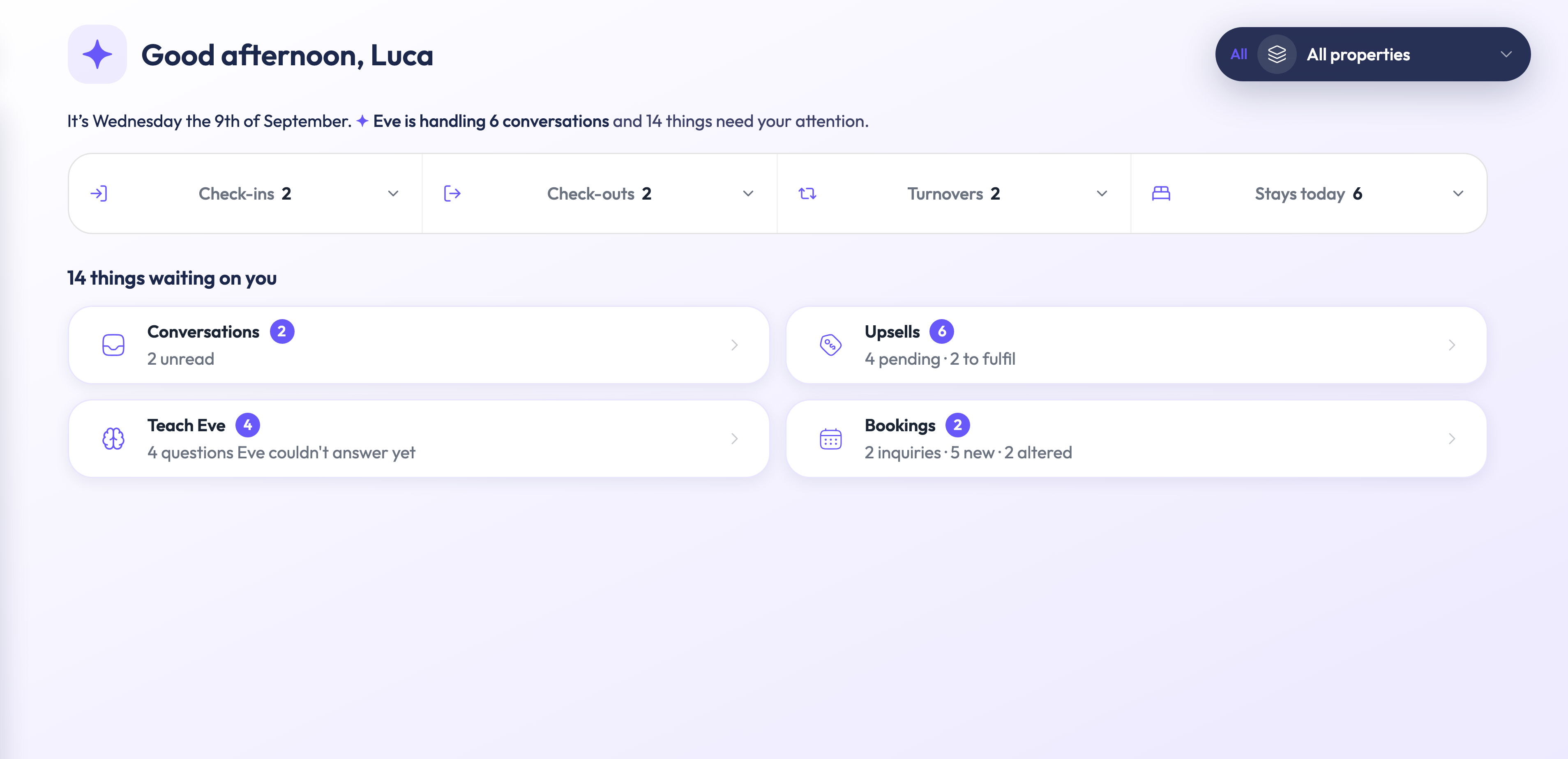Click the sparkle logo beside the greeting
Viewport: 1568px width, 759px height.
pos(97,54)
